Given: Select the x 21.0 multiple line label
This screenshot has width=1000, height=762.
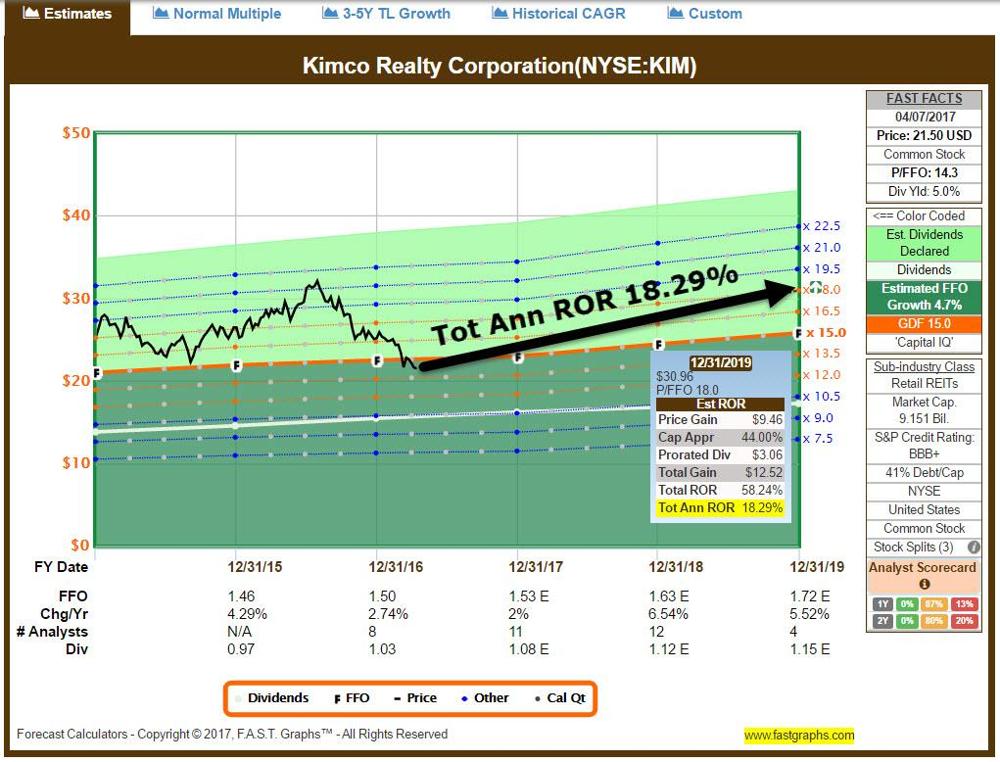Looking at the screenshot, I should [822, 248].
